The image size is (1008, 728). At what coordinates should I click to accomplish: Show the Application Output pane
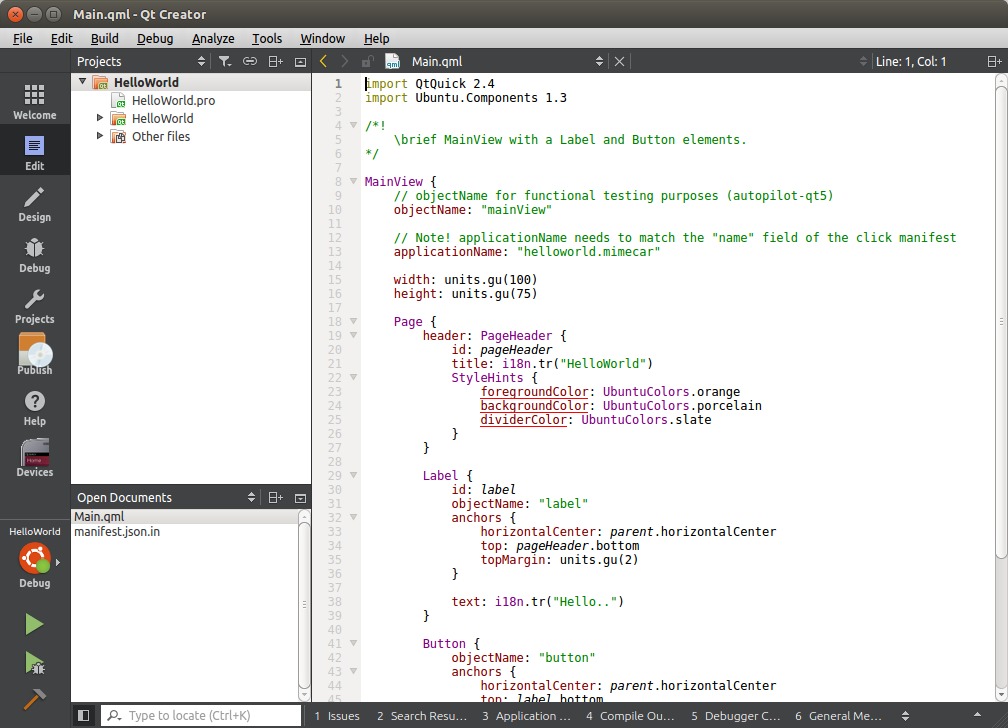click(526, 716)
